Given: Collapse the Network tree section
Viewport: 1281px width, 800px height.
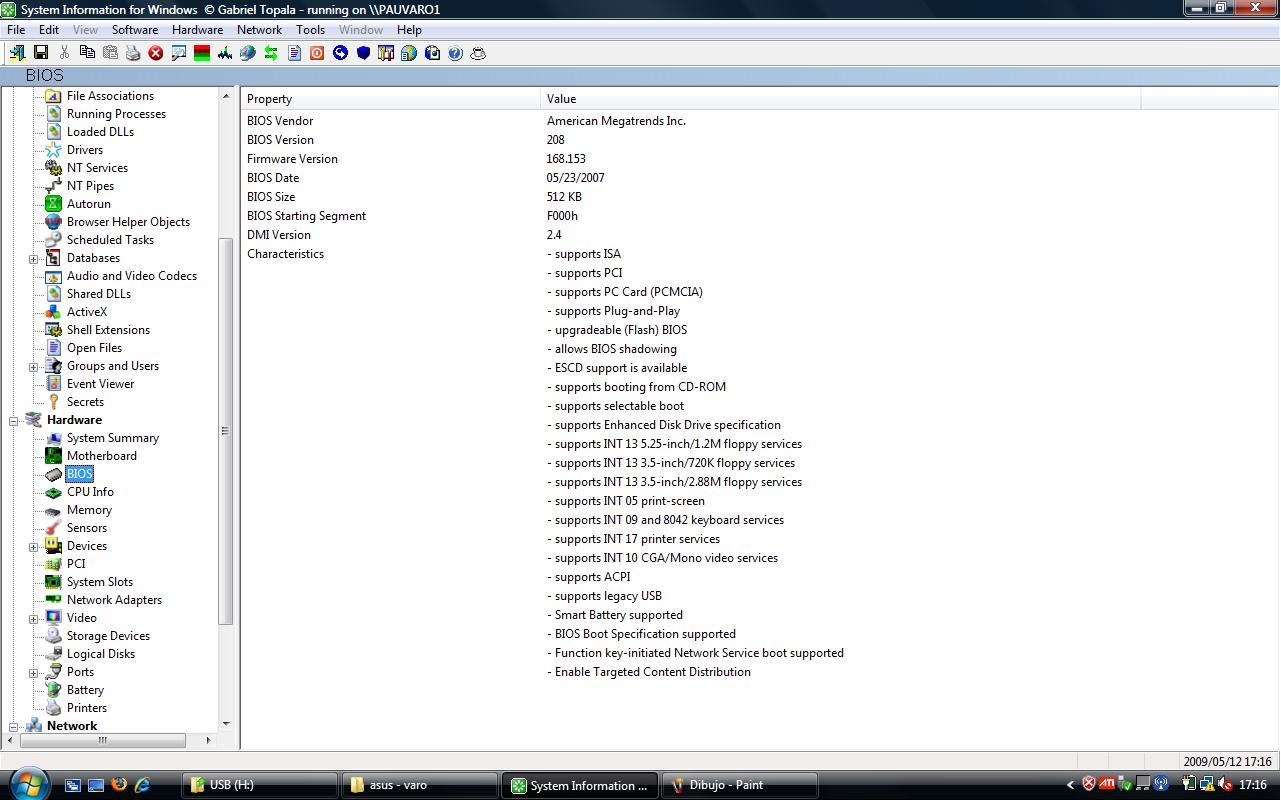Looking at the screenshot, I should (14, 727).
